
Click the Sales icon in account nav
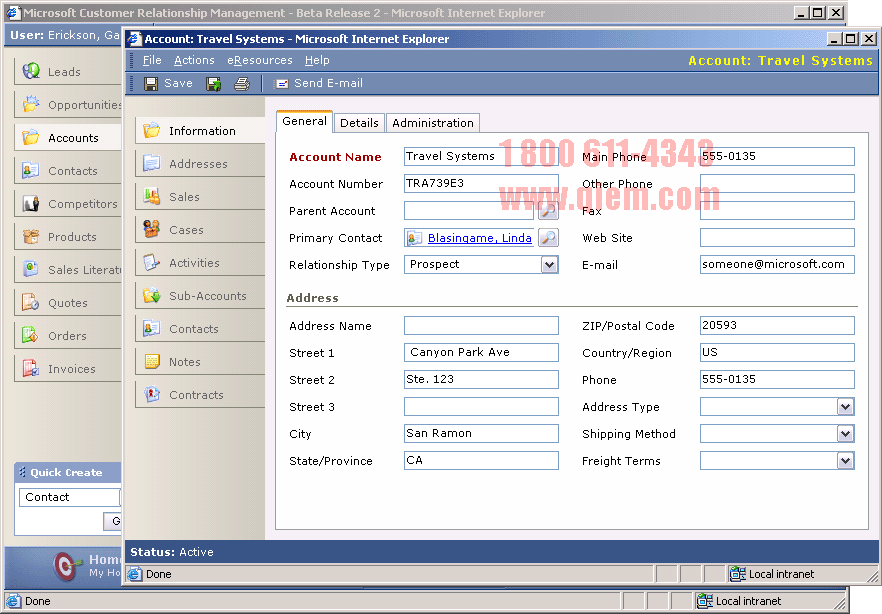click(x=151, y=196)
